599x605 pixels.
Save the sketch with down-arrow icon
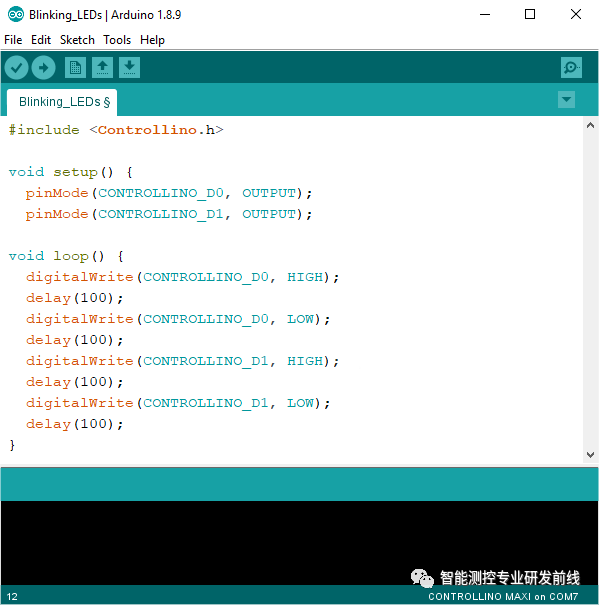click(129, 68)
